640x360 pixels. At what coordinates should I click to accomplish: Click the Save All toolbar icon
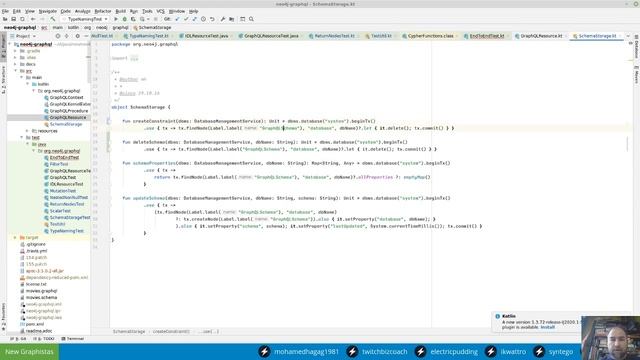click(x=13, y=19)
